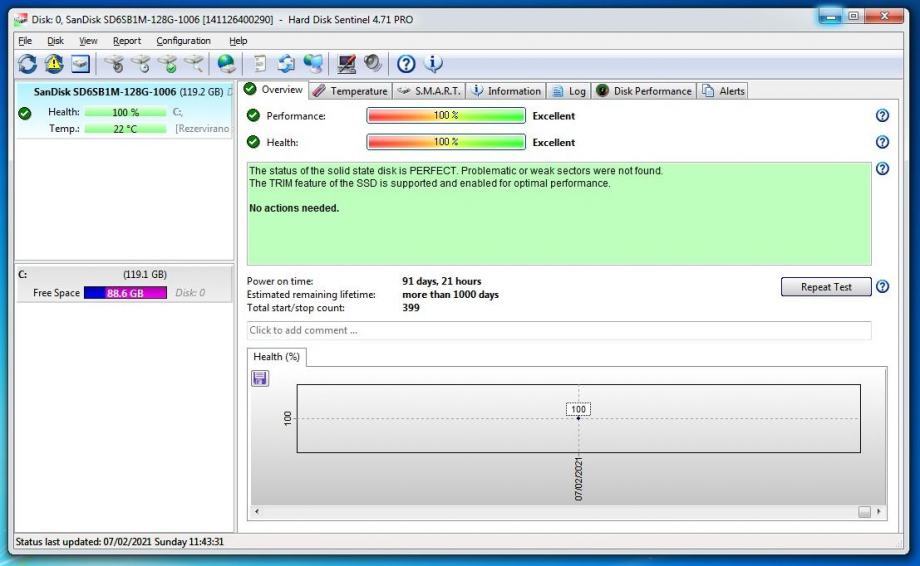
Task: Switch to the Alerts tab
Action: point(723,91)
